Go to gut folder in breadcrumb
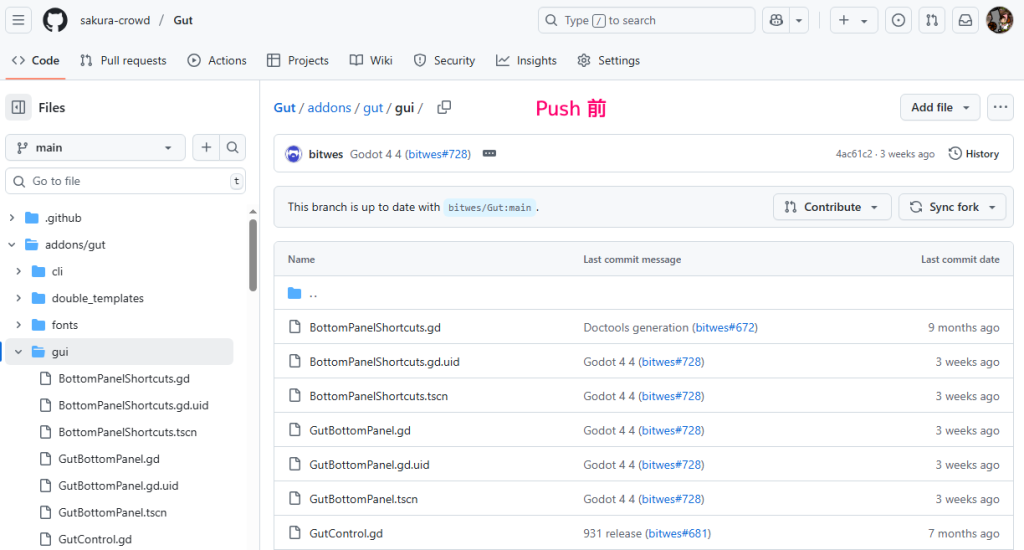The image size is (1024, 550). tap(373, 108)
